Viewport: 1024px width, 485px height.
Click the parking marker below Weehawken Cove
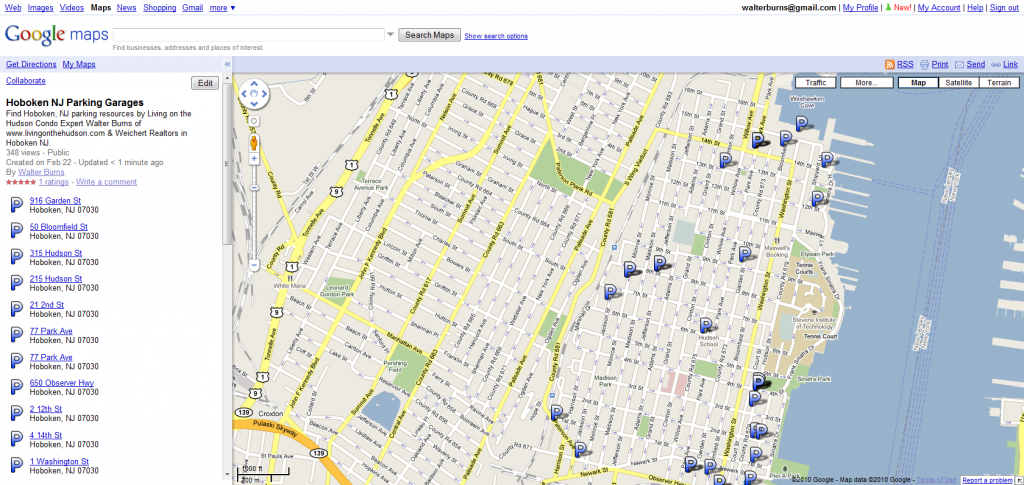tap(802, 123)
